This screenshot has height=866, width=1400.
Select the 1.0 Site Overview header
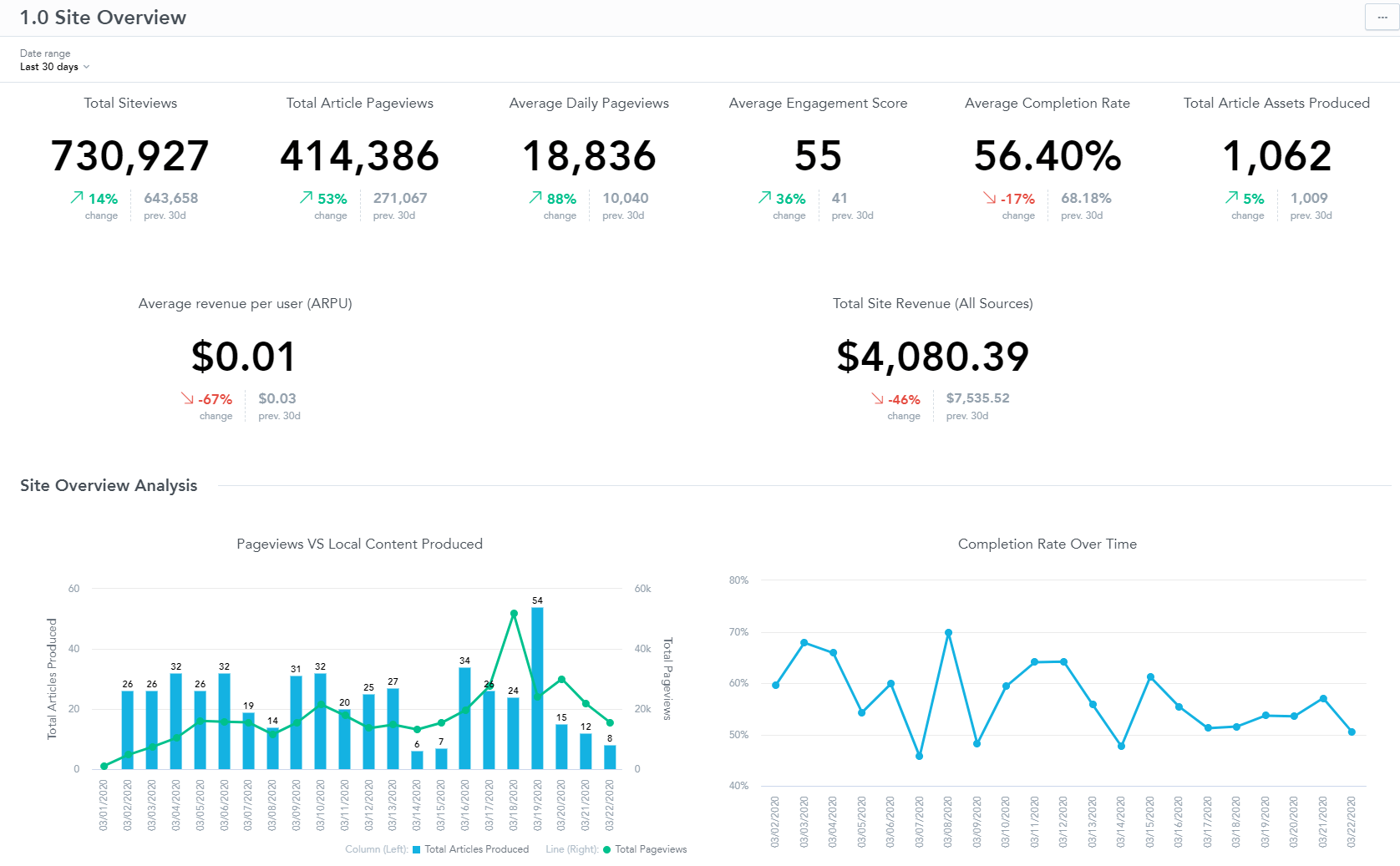(102, 17)
